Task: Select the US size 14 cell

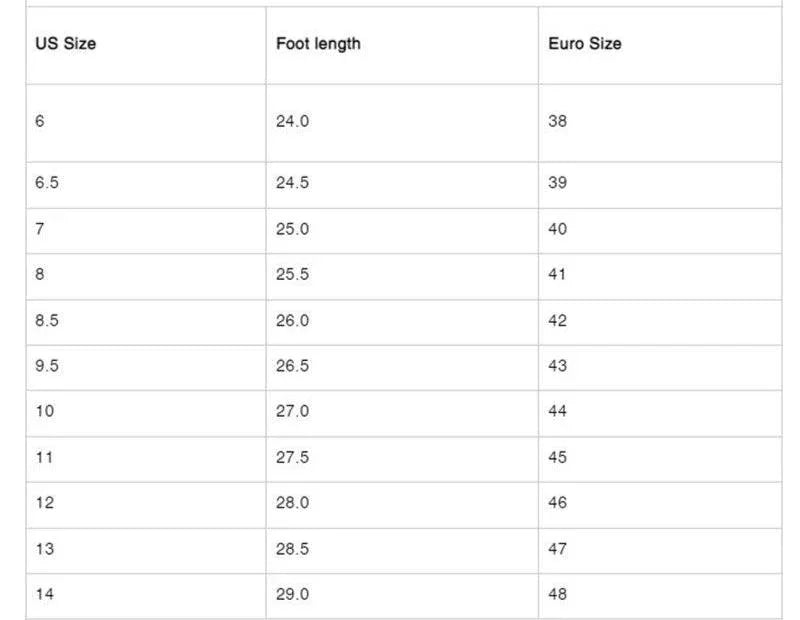Action: point(44,594)
